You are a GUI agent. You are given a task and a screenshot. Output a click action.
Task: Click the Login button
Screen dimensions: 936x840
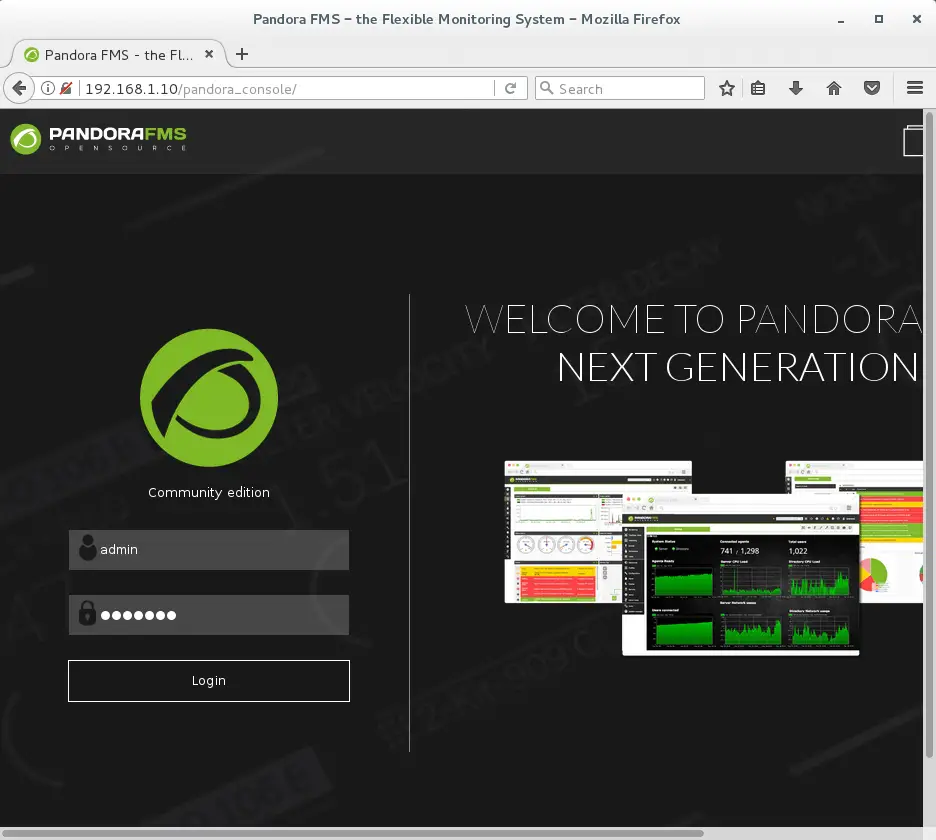209,681
